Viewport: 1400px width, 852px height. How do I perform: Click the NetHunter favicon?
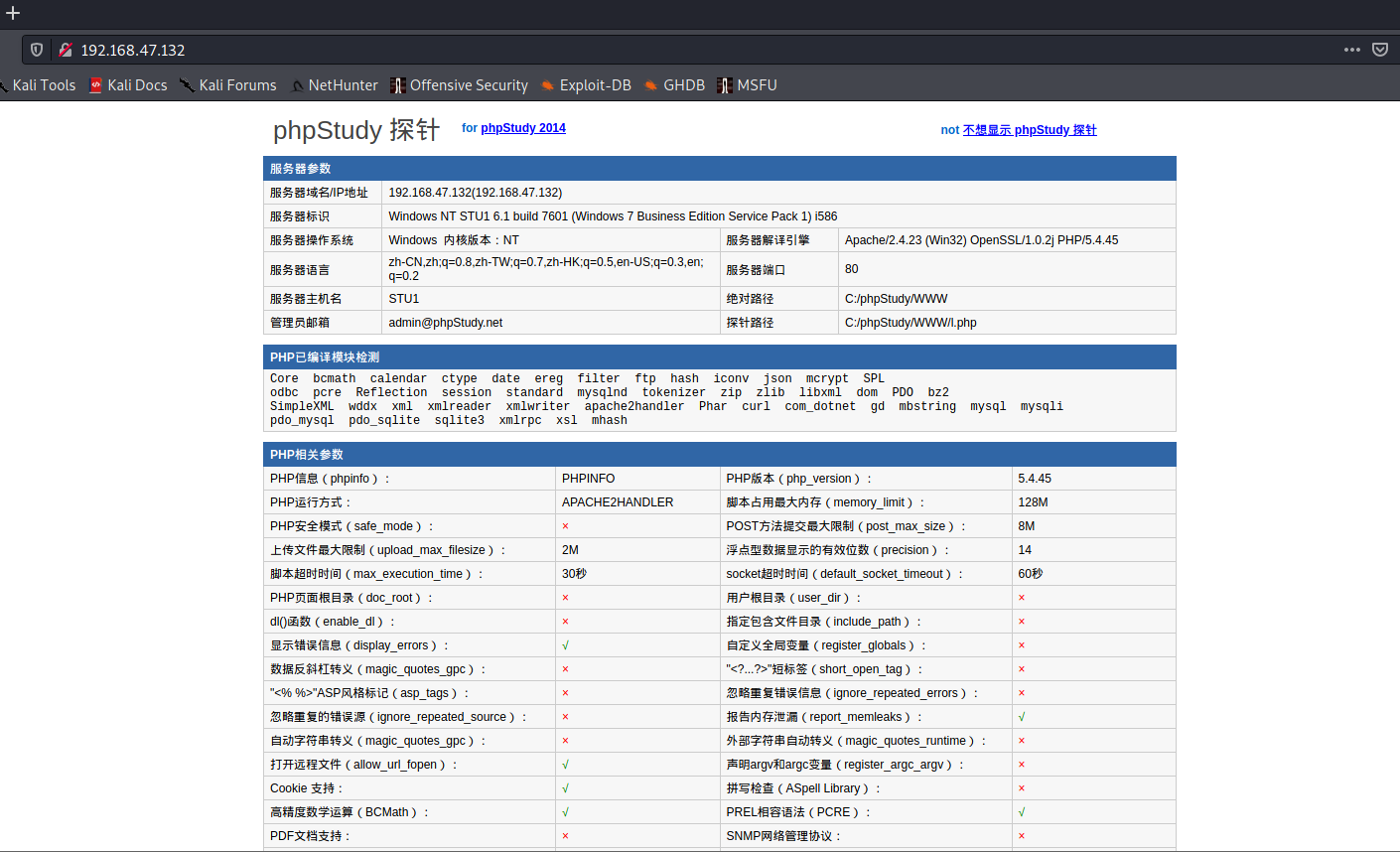point(297,85)
